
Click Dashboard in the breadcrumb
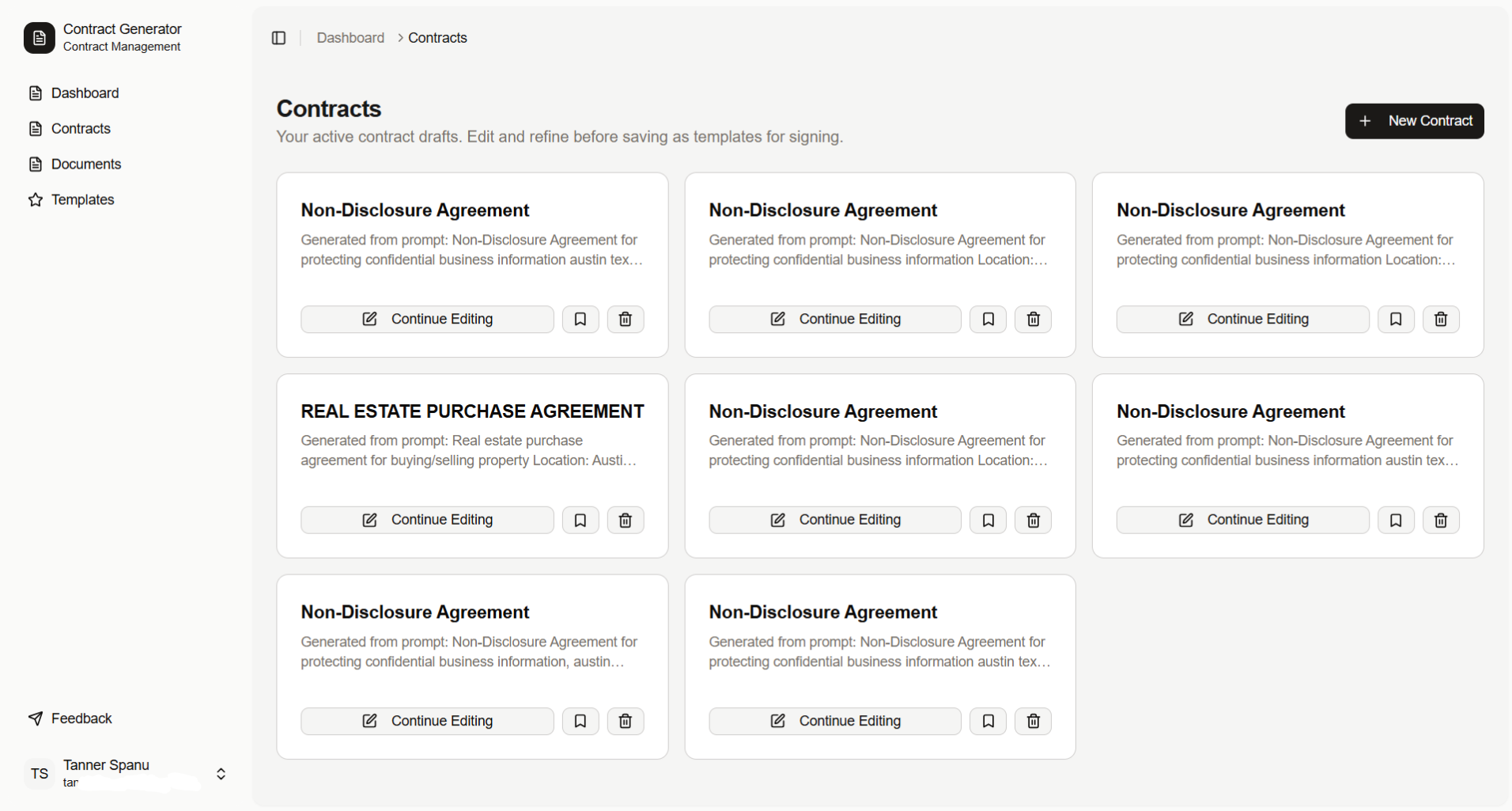pos(350,38)
